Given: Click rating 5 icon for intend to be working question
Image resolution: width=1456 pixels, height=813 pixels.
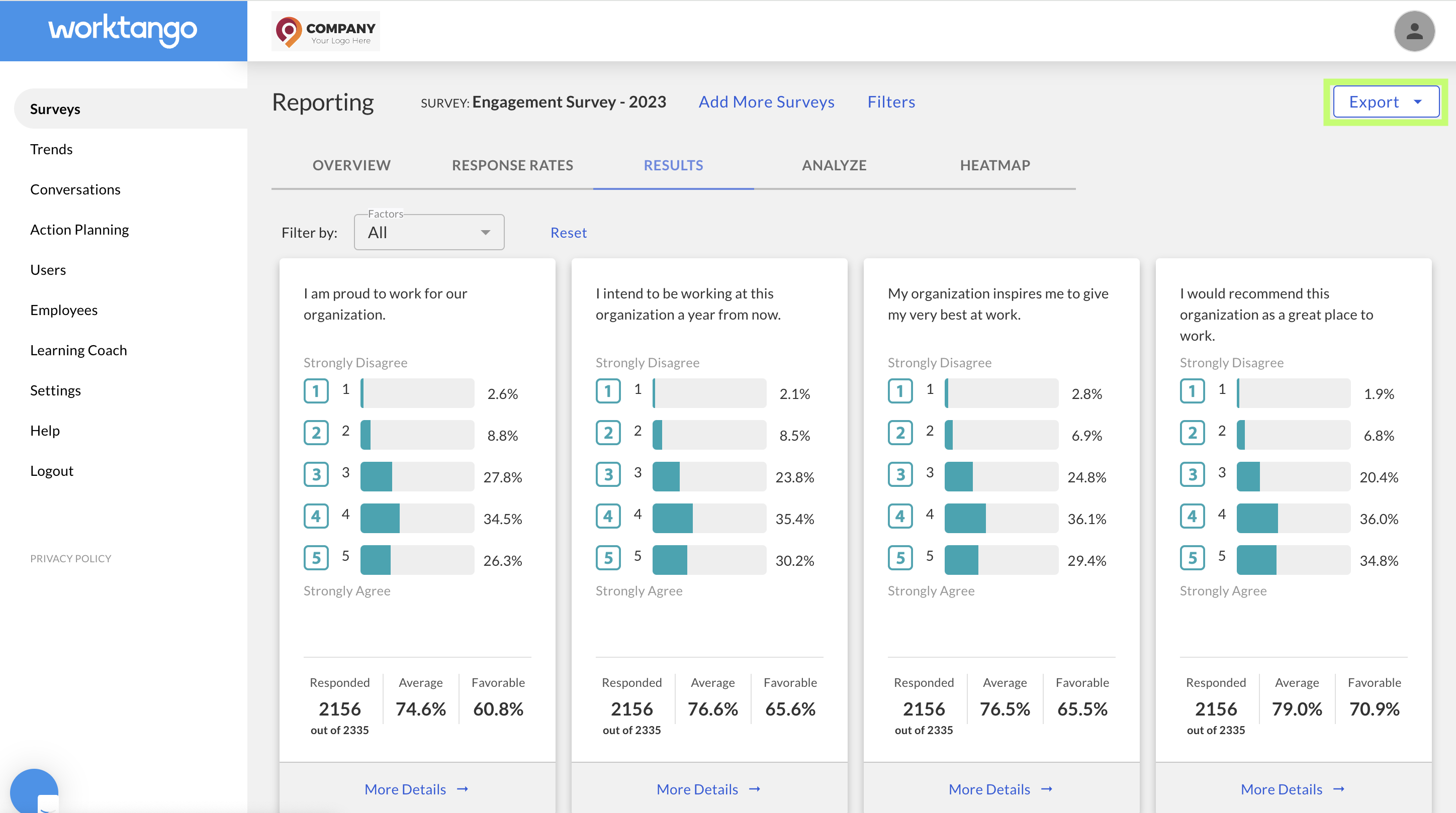Looking at the screenshot, I should point(608,558).
